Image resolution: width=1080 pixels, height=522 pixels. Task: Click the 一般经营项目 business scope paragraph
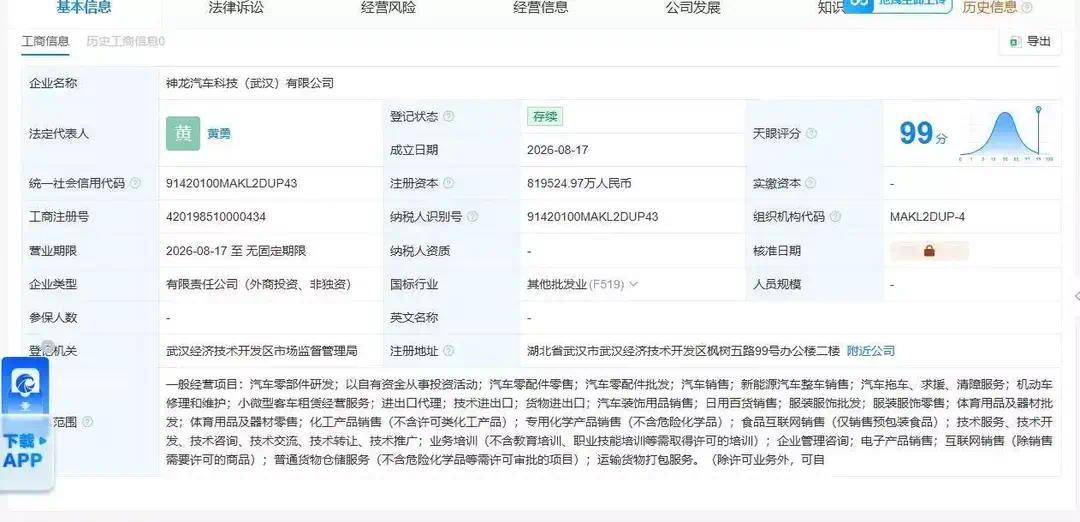coord(610,421)
